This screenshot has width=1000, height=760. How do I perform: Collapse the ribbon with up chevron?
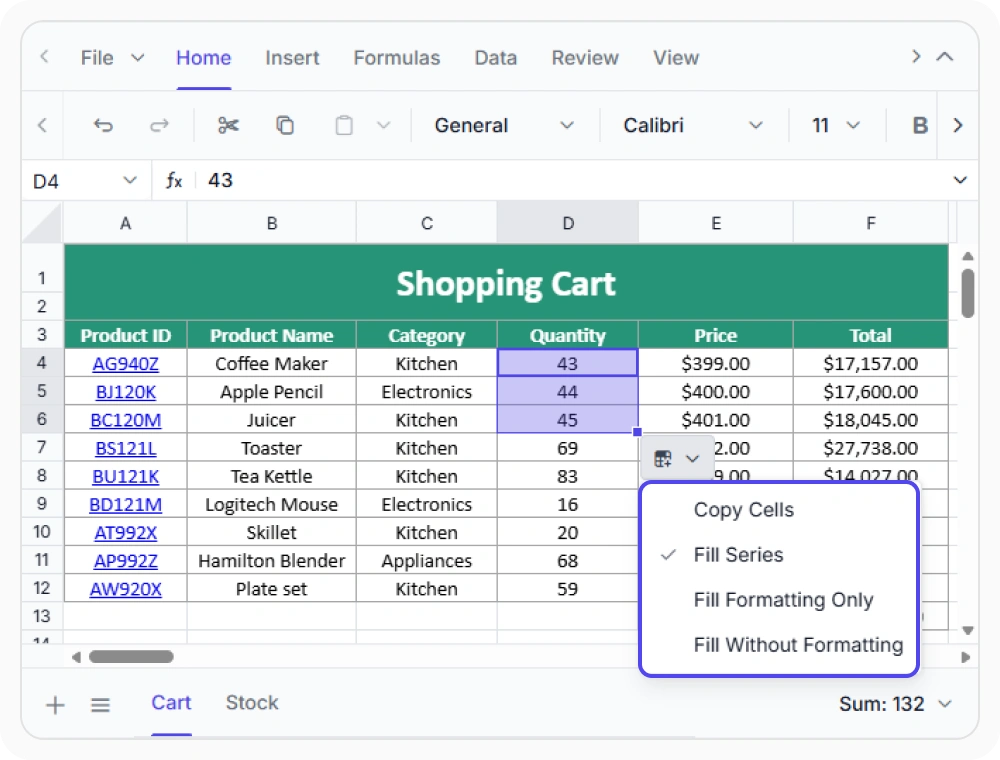tap(945, 57)
